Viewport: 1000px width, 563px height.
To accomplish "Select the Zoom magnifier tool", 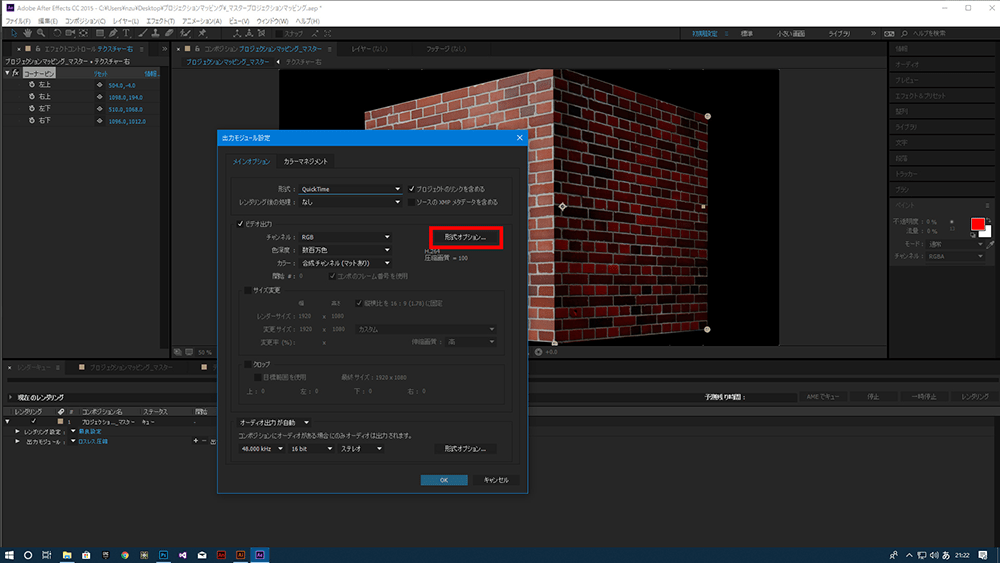I will (40, 33).
